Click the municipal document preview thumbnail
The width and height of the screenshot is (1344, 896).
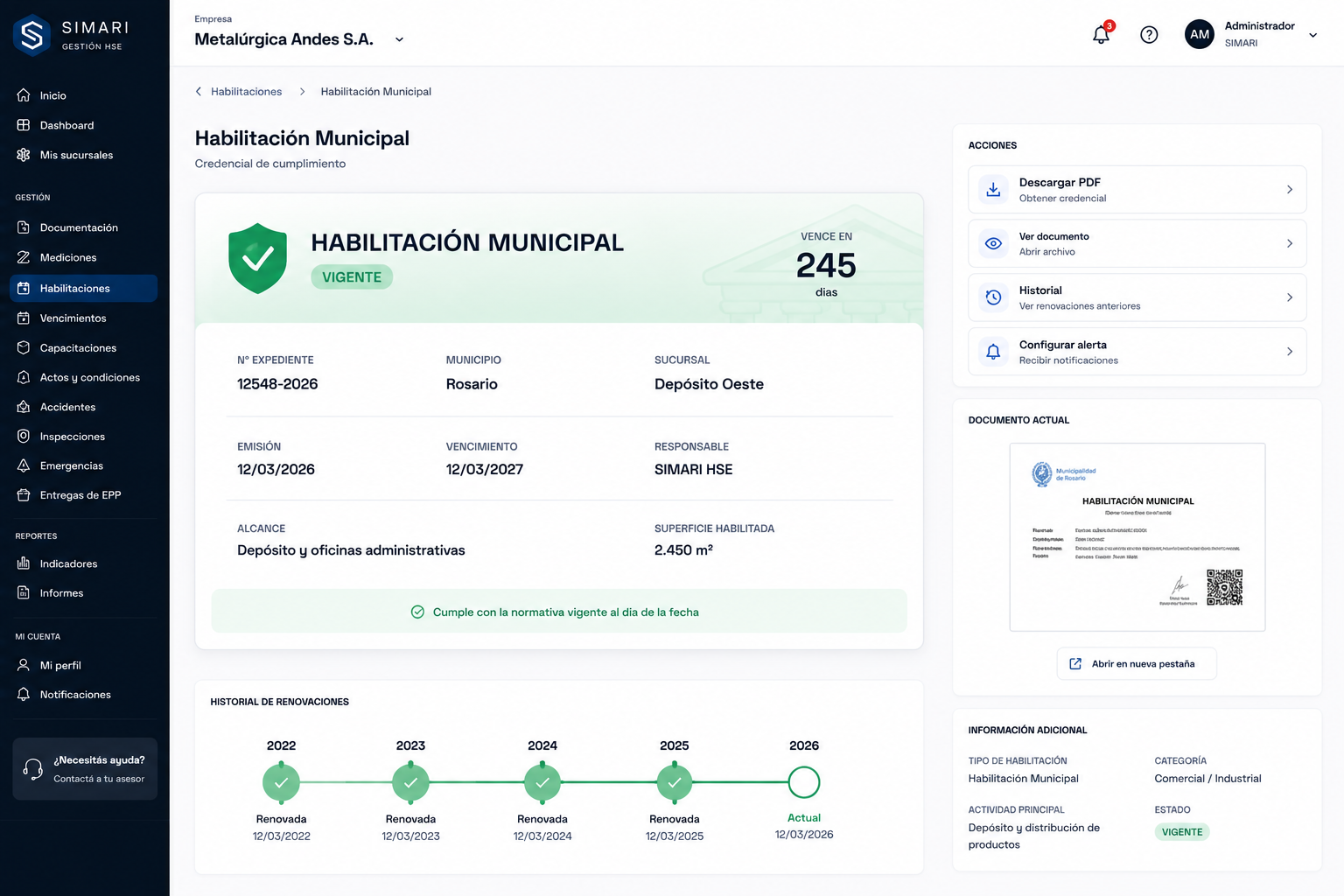1137,537
